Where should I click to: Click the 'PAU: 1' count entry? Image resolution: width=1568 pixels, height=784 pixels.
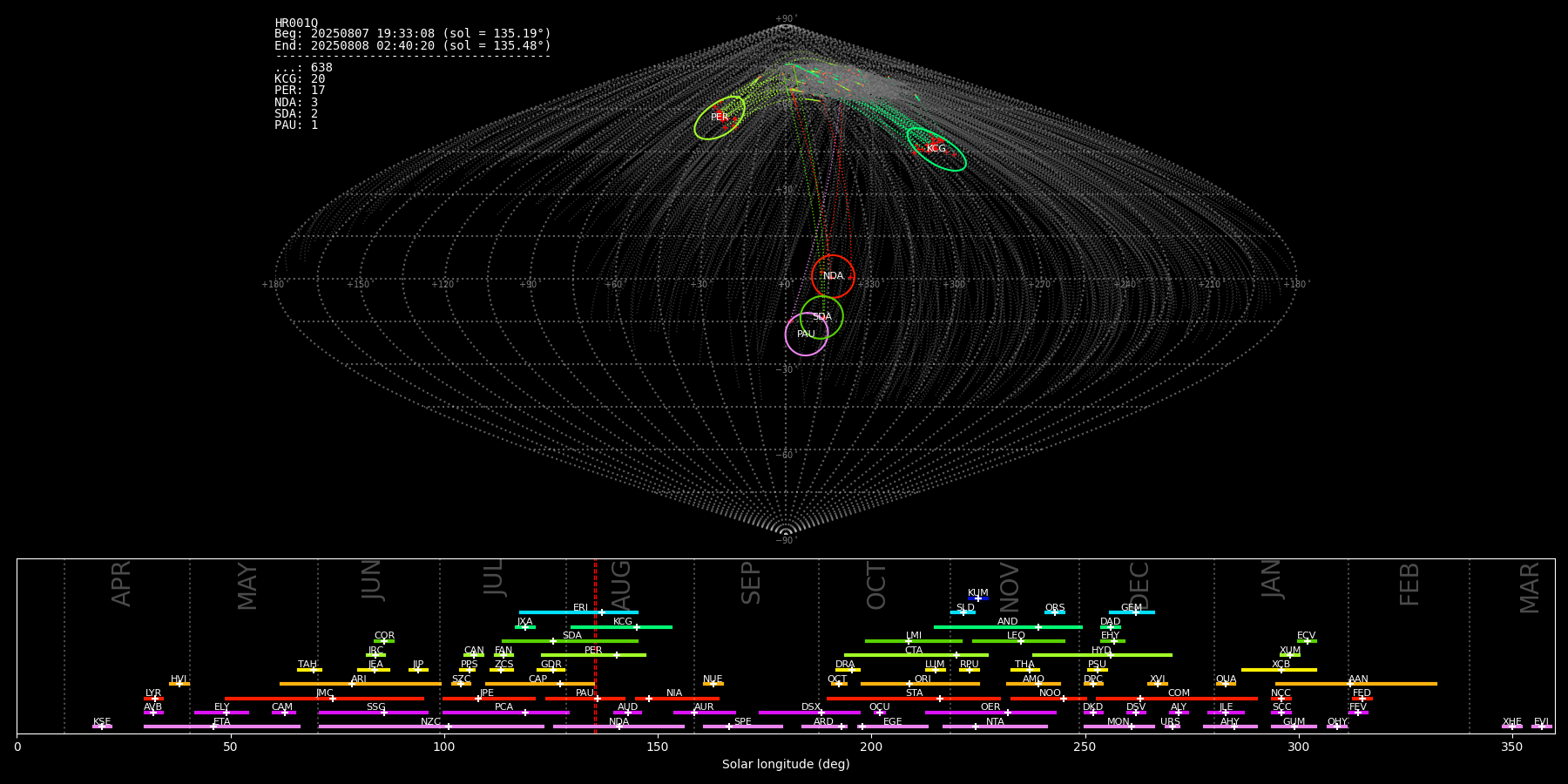click(296, 125)
